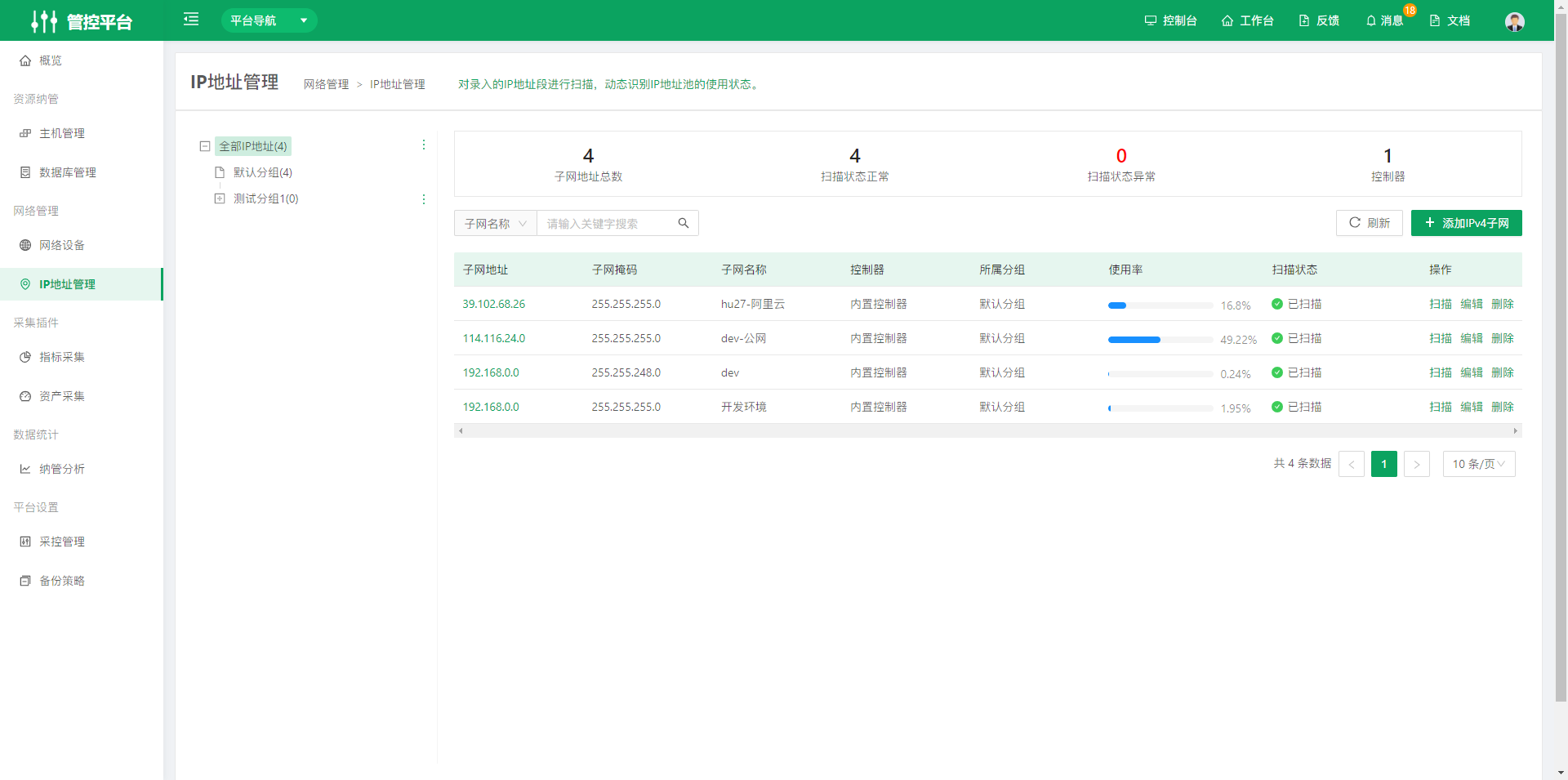Select IP地址管理 sidebar item
The height and width of the screenshot is (780, 1568).
pyautogui.click(x=82, y=284)
